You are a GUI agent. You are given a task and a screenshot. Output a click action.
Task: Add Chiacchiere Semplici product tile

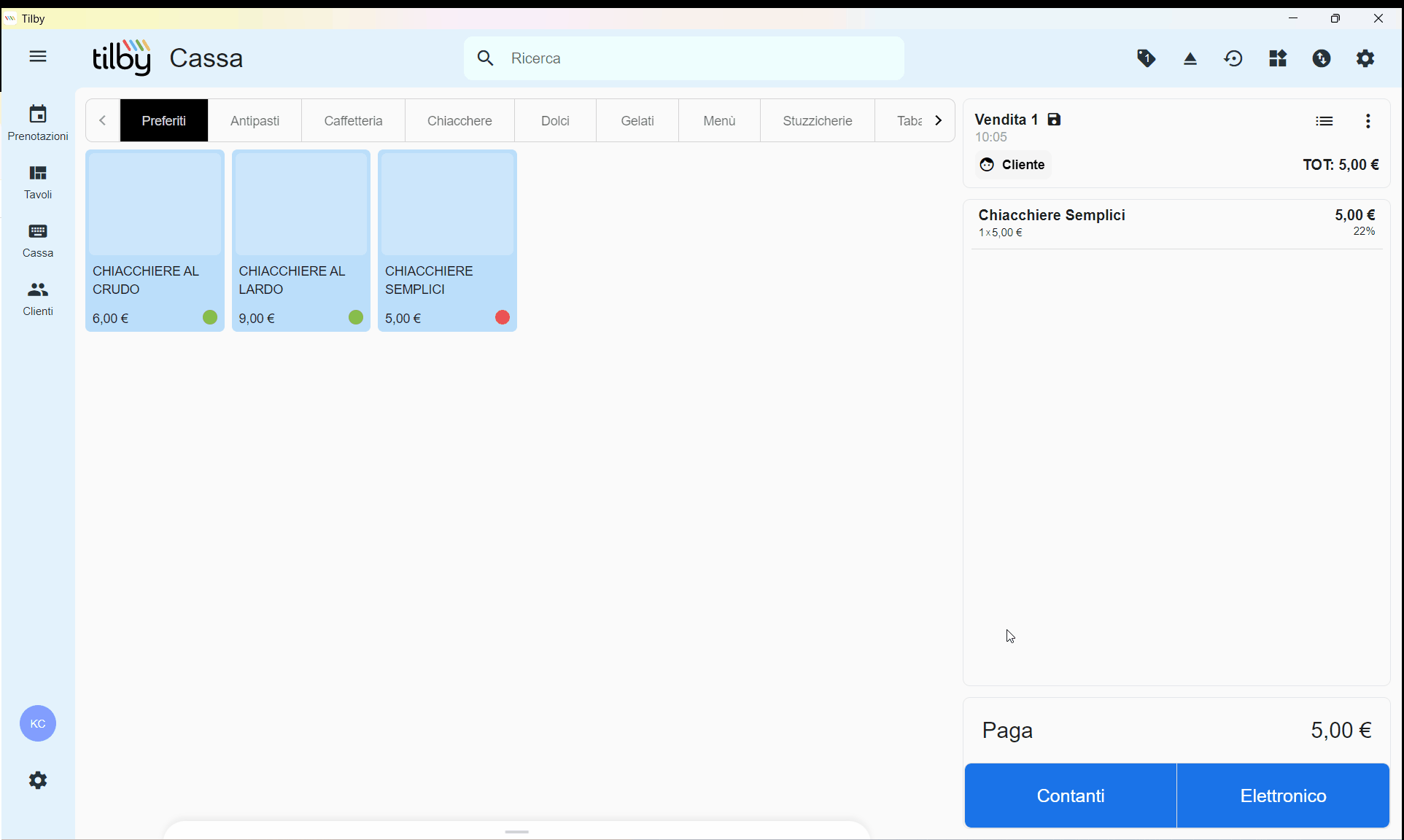tap(447, 241)
